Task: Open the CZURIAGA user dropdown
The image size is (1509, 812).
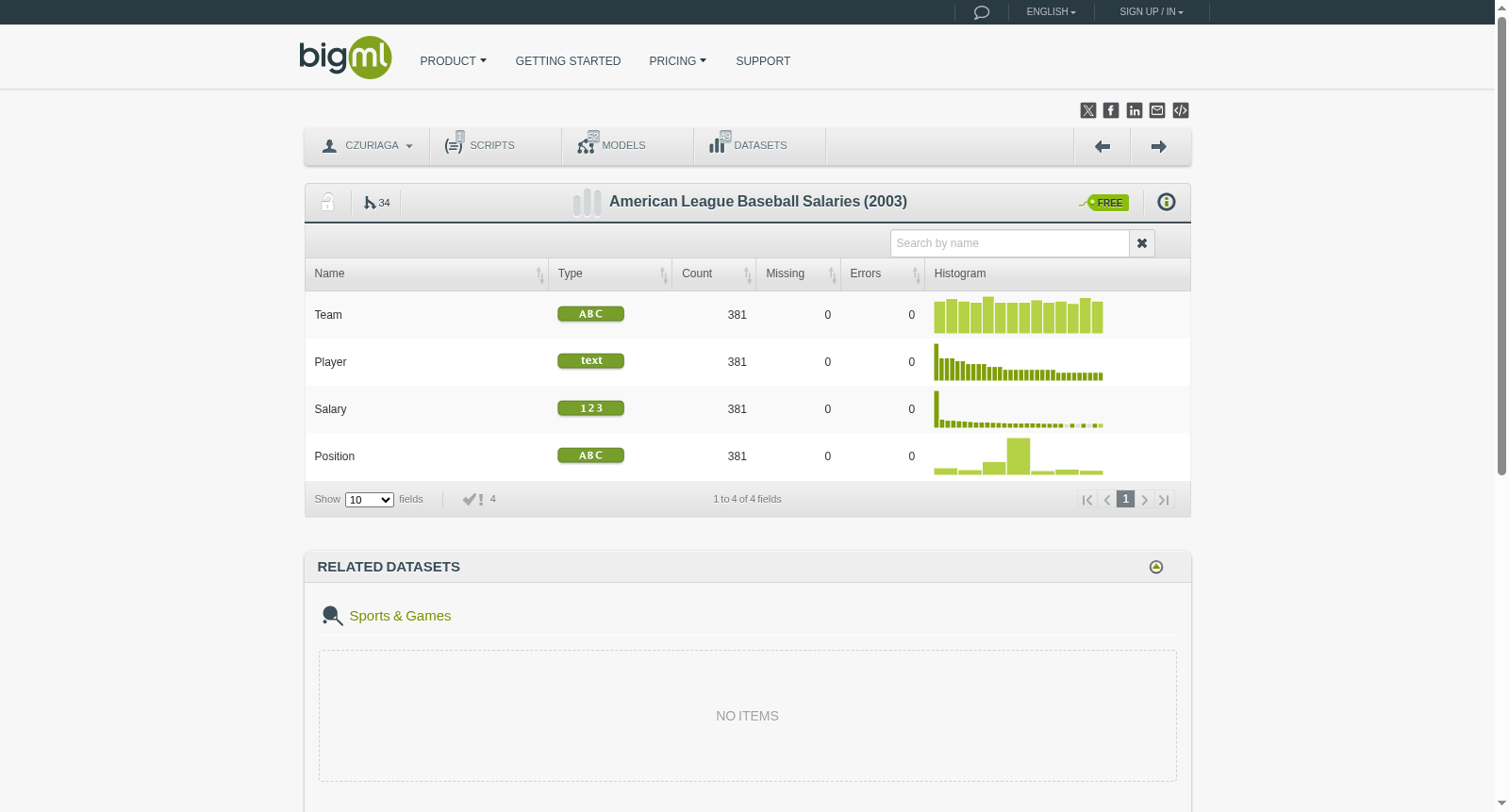Action: pos(367,146)
